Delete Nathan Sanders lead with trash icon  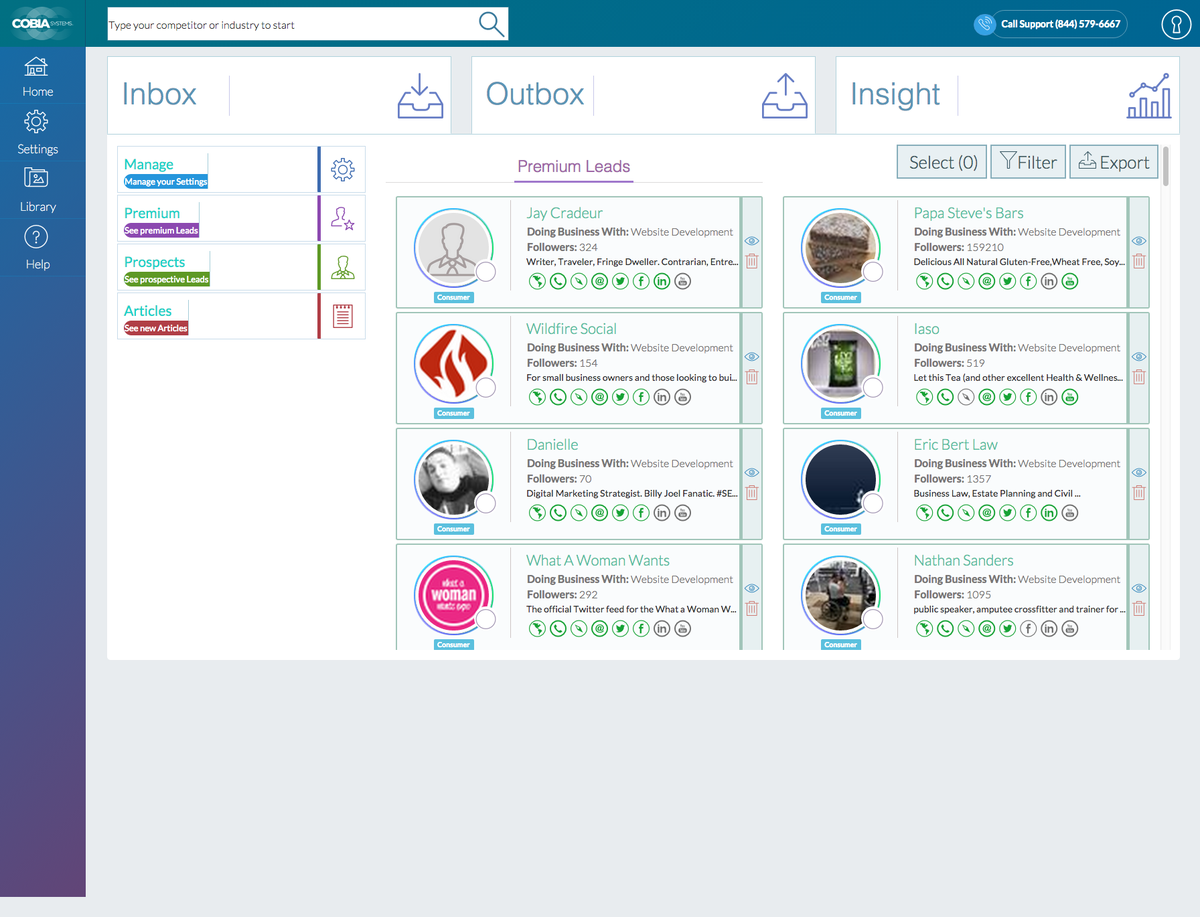tap(1139, 609)
